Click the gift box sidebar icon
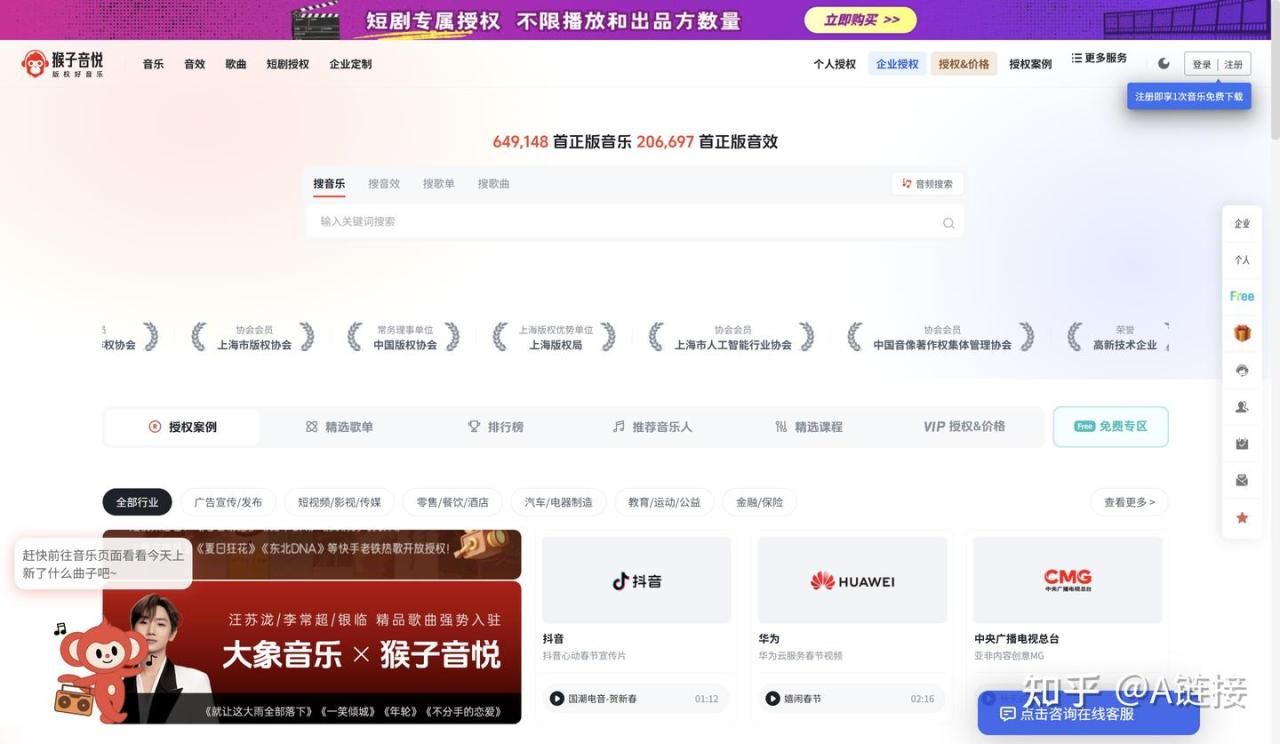The image size is (1280, 744). coord(1242,333)
